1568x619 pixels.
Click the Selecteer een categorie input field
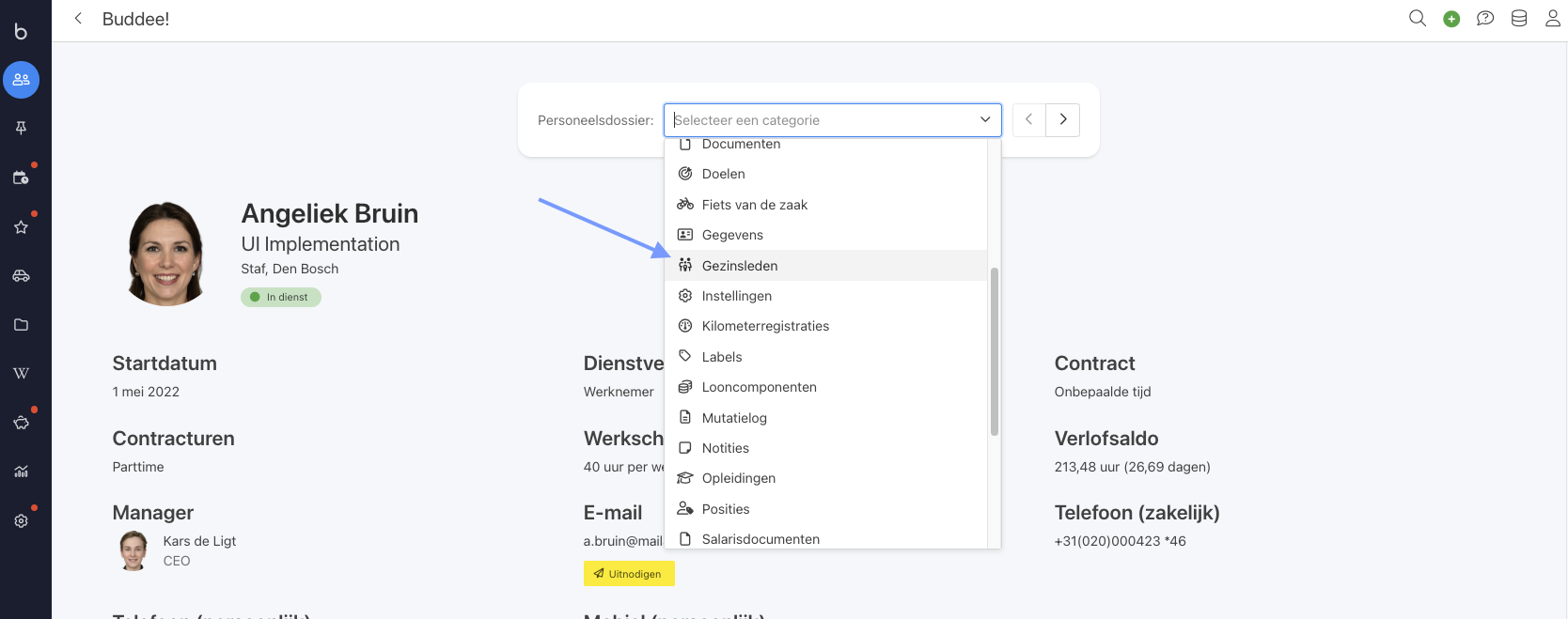[818, 120]
